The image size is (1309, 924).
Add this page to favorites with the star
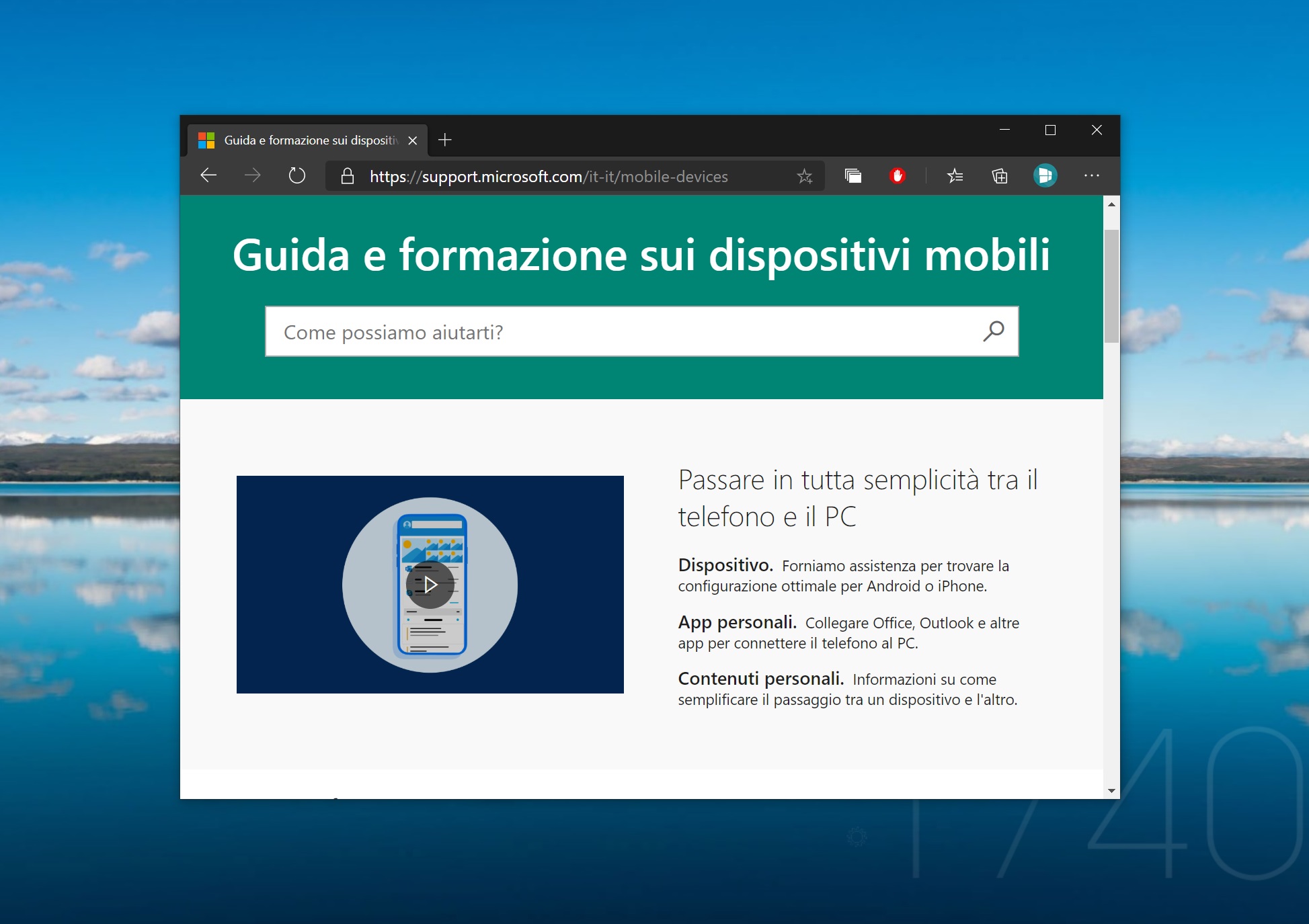point(804,177)
